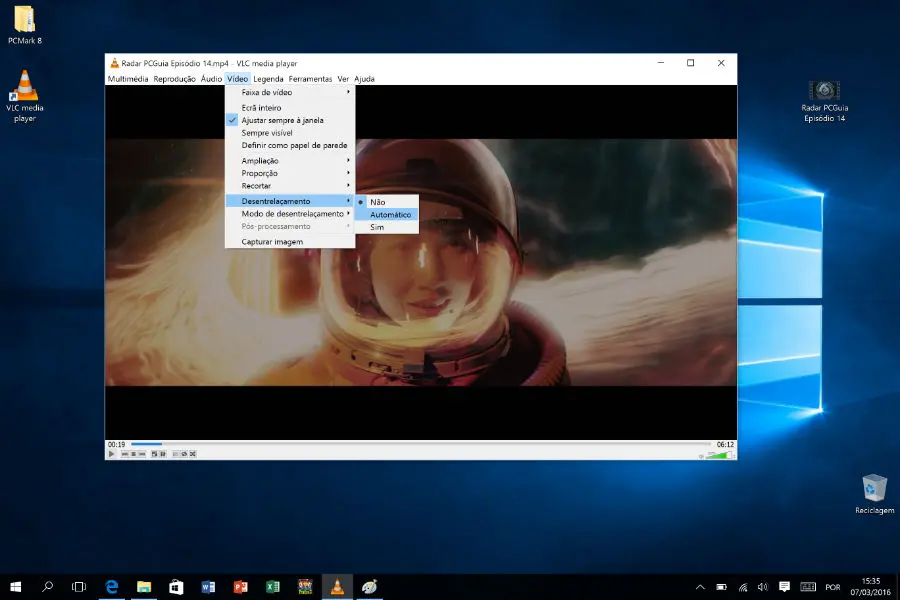Click the elapsed time 00:19 label
Screen dimensions: 900x600
point(117,444)
